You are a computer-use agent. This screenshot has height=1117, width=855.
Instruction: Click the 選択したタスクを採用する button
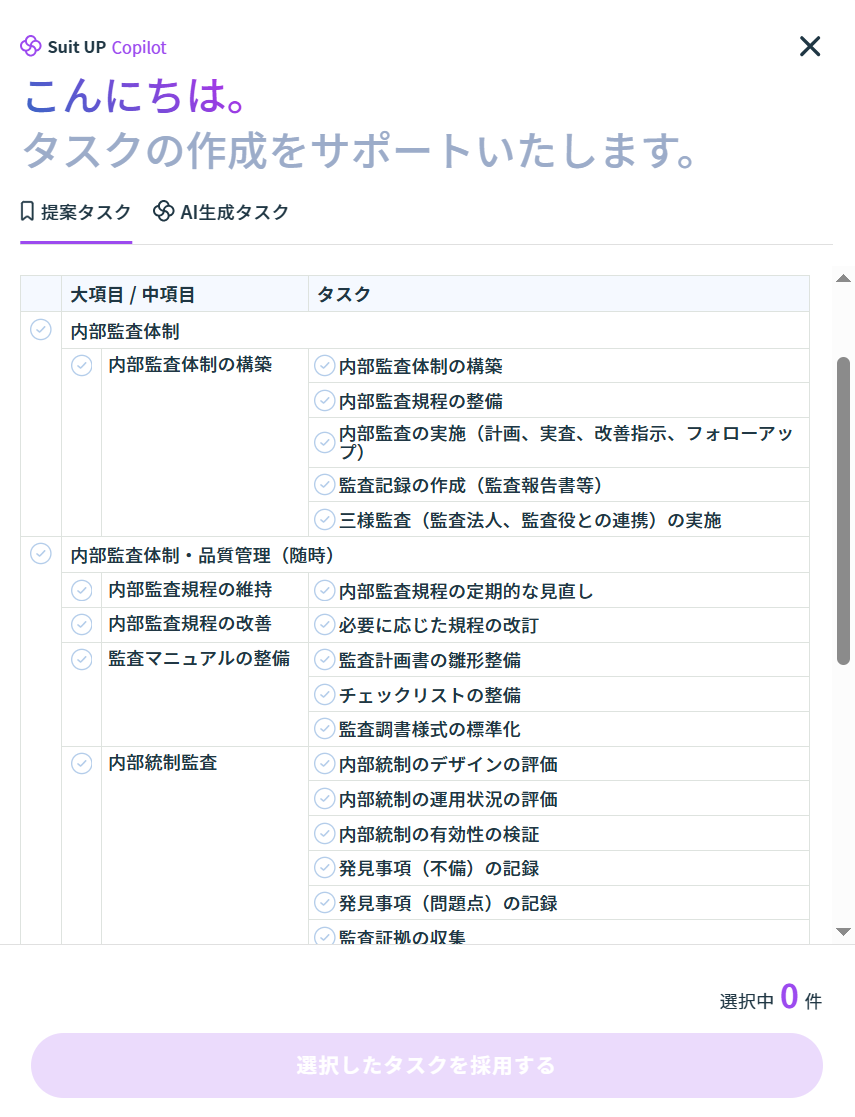click(427, 1065)
